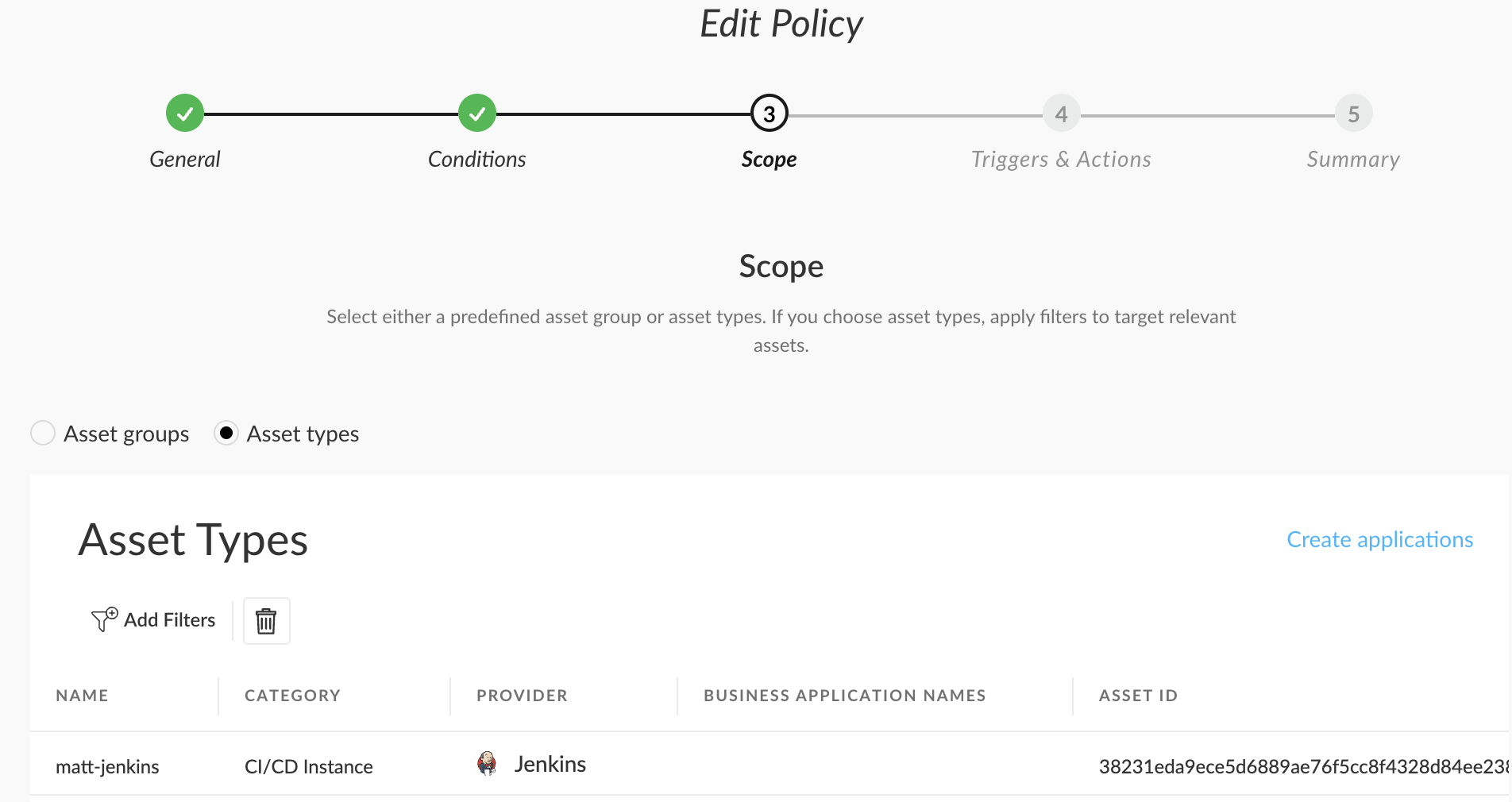This screenshot has height=802, width=1512.
Task: Select the matt-jenkins asset row name
Action: click(107, 767)
